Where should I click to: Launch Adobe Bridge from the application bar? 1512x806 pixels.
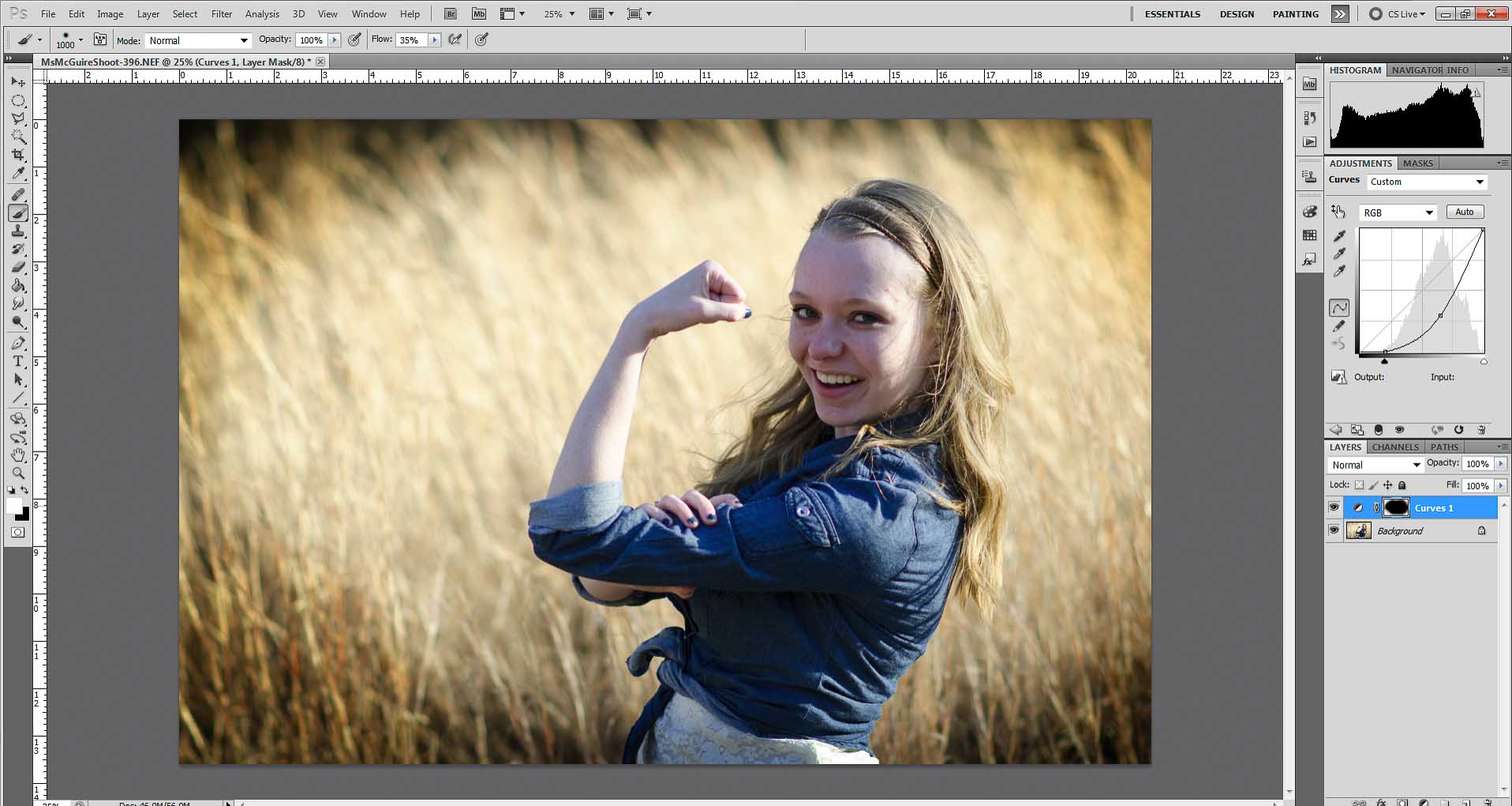coord(450,13)
